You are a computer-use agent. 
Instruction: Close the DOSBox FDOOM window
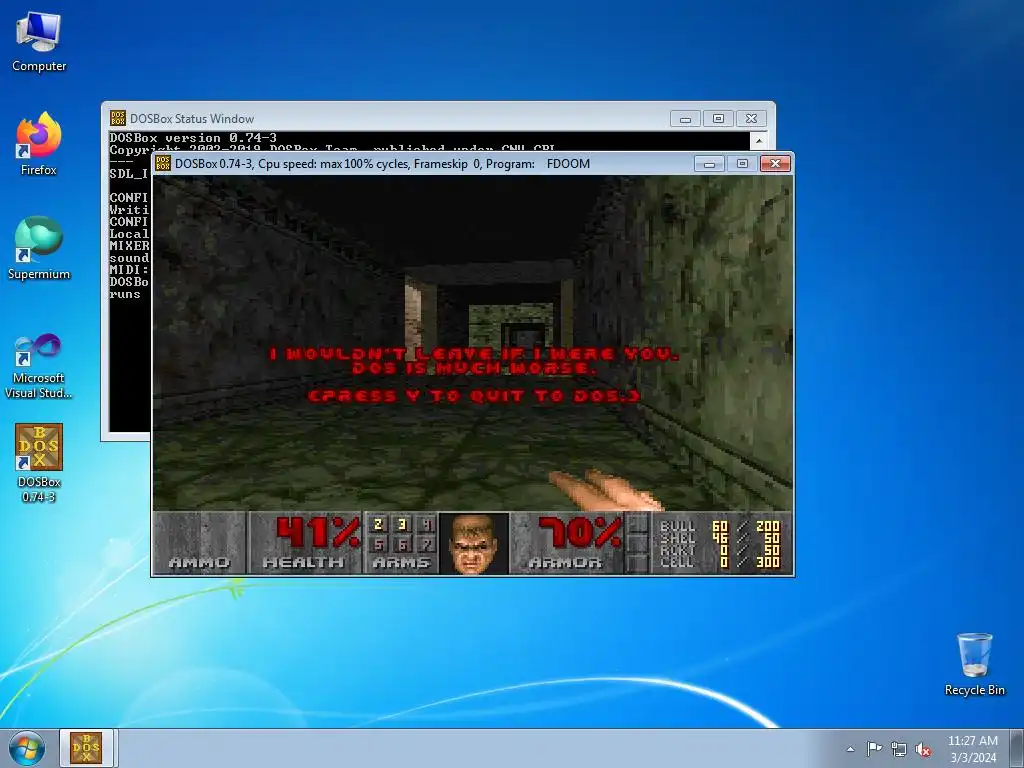(x=775, y=163)
